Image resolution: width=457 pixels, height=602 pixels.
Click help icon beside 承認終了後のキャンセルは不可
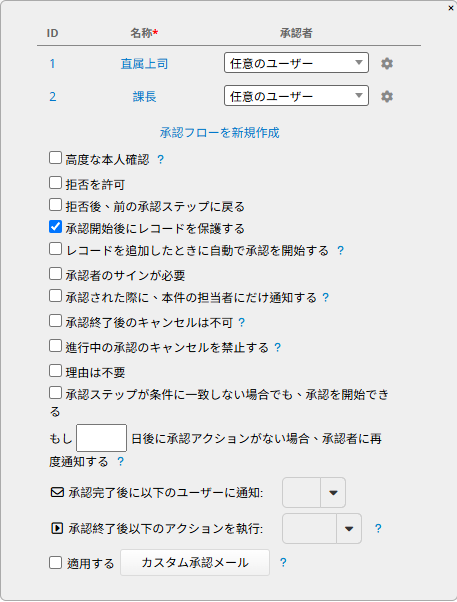coord(242,322)
